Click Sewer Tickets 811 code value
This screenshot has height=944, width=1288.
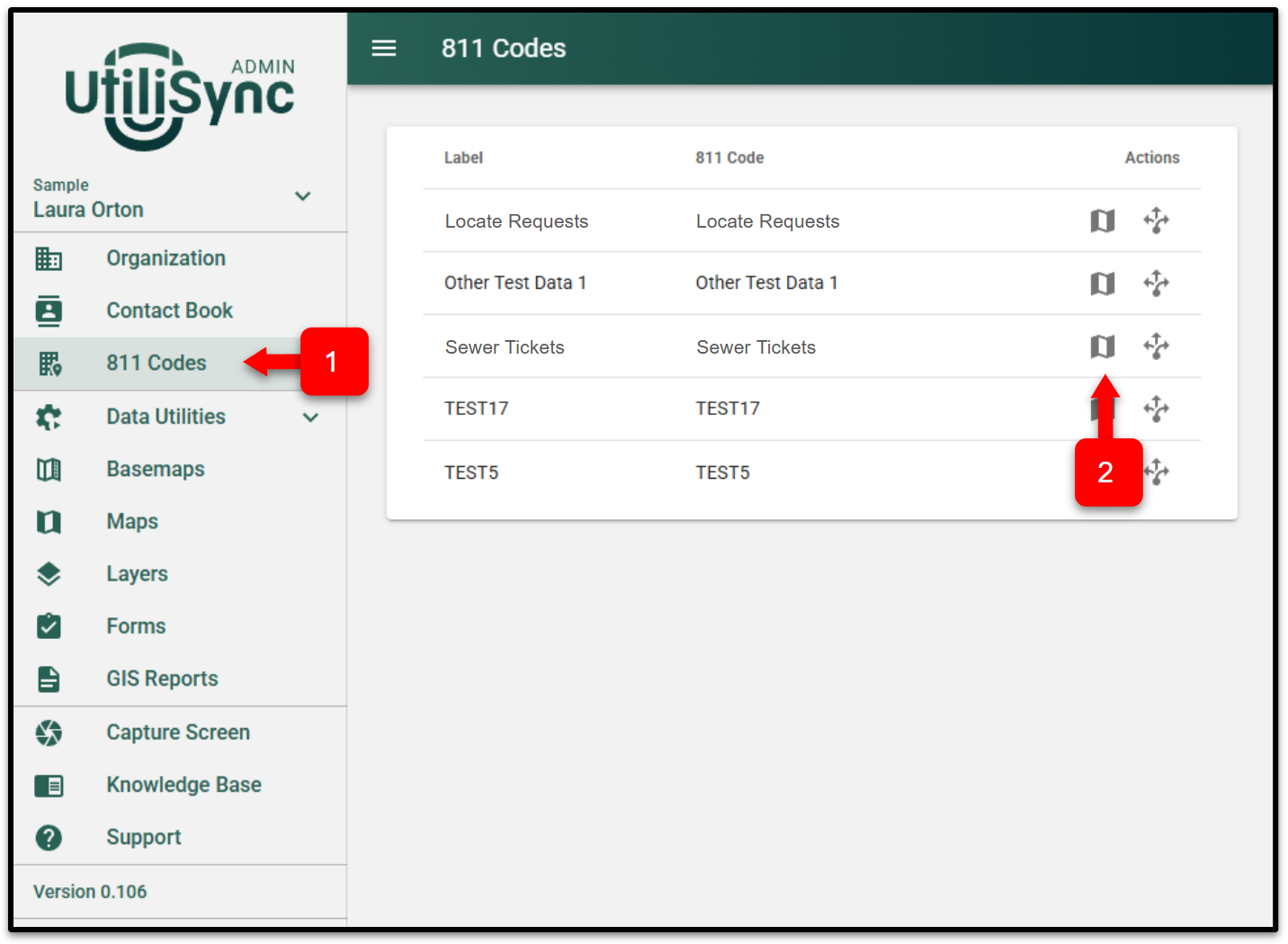tap(756, 347)
